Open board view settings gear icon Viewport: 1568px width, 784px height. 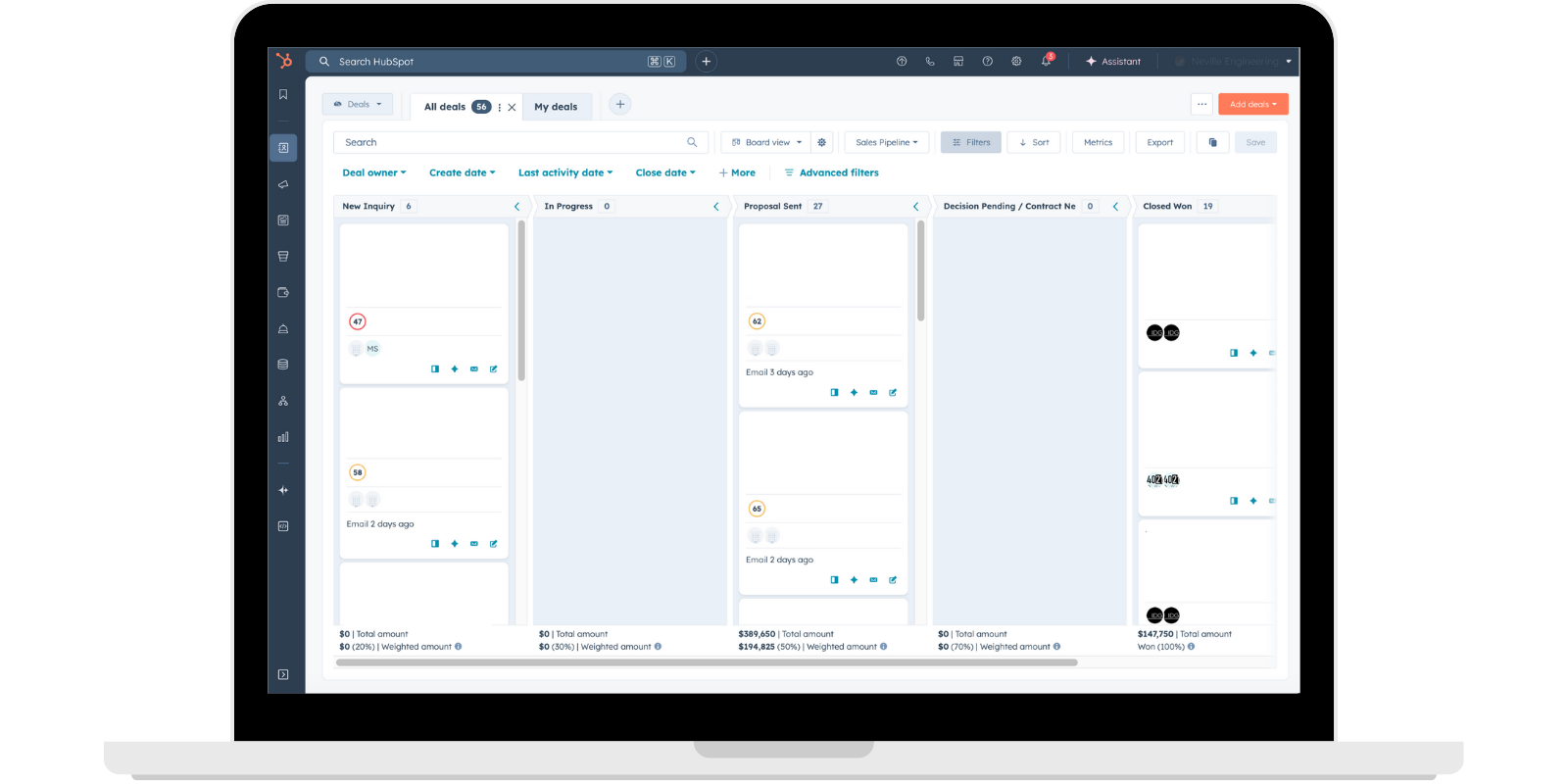pos(822,142)
